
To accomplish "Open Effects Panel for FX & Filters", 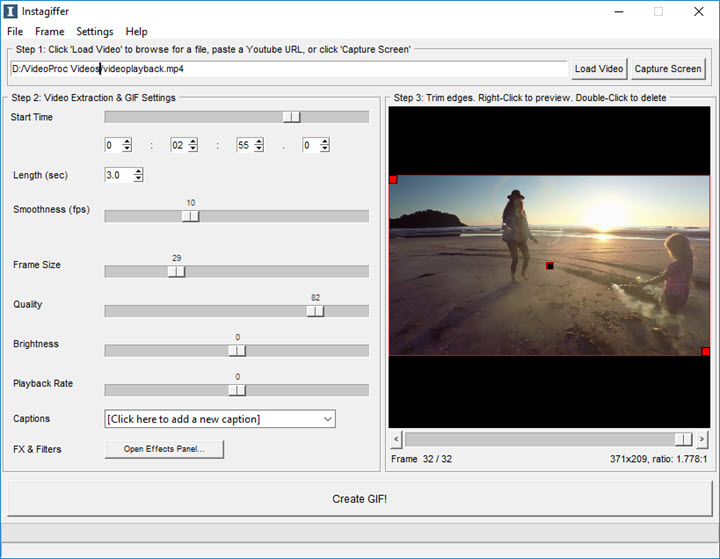I will point(164,449).
